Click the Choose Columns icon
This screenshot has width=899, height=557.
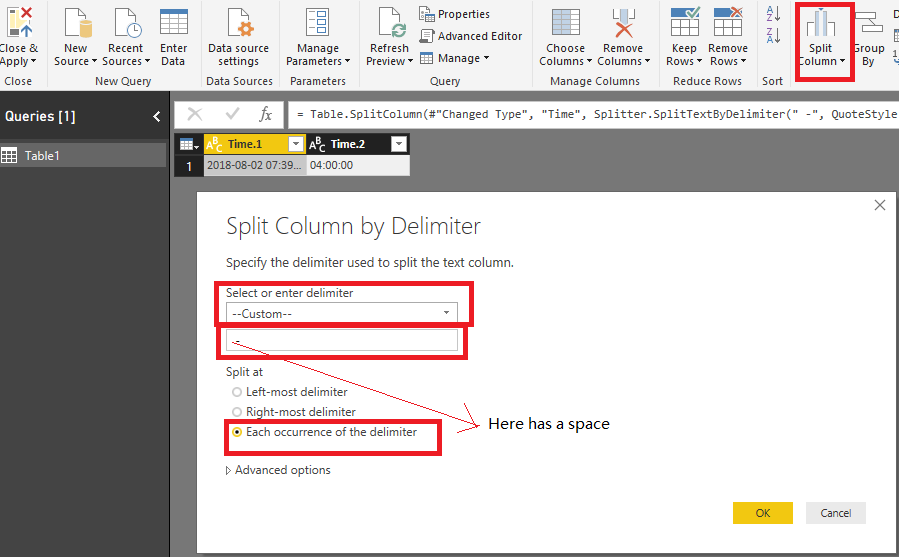(565, 22)
